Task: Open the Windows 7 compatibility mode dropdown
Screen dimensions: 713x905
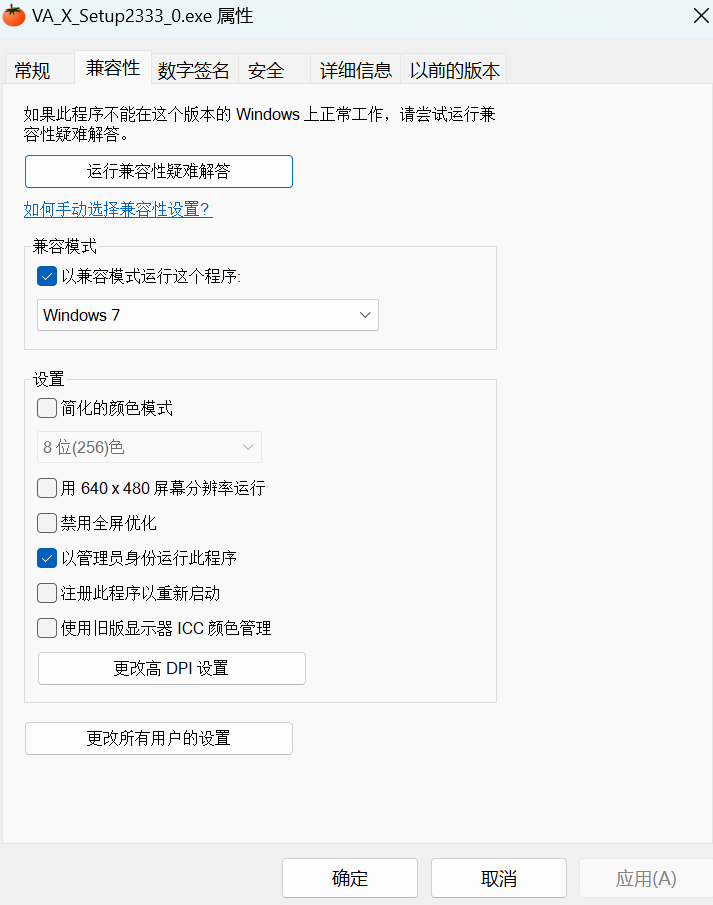Action: pos(207,315)
